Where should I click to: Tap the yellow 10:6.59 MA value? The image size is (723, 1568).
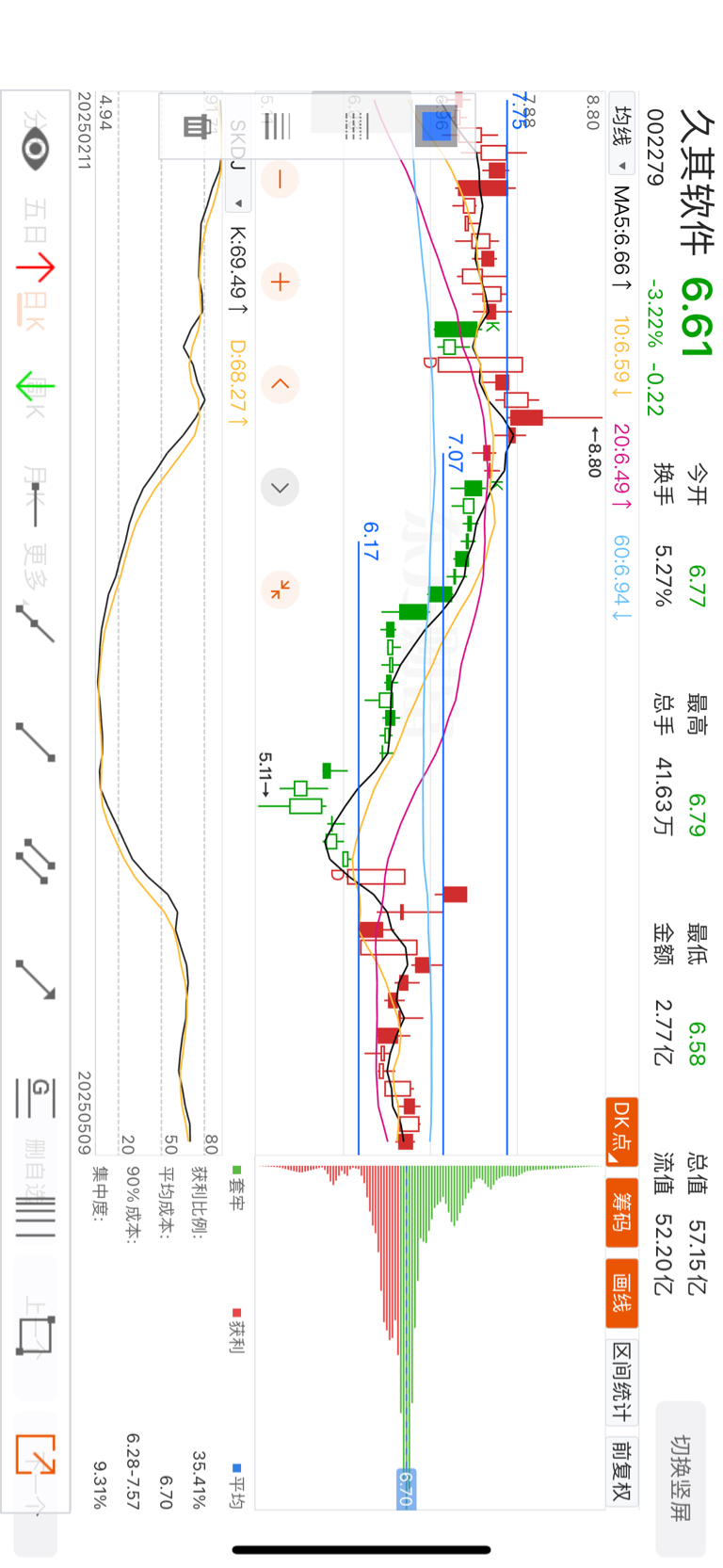tap(621, 358)
